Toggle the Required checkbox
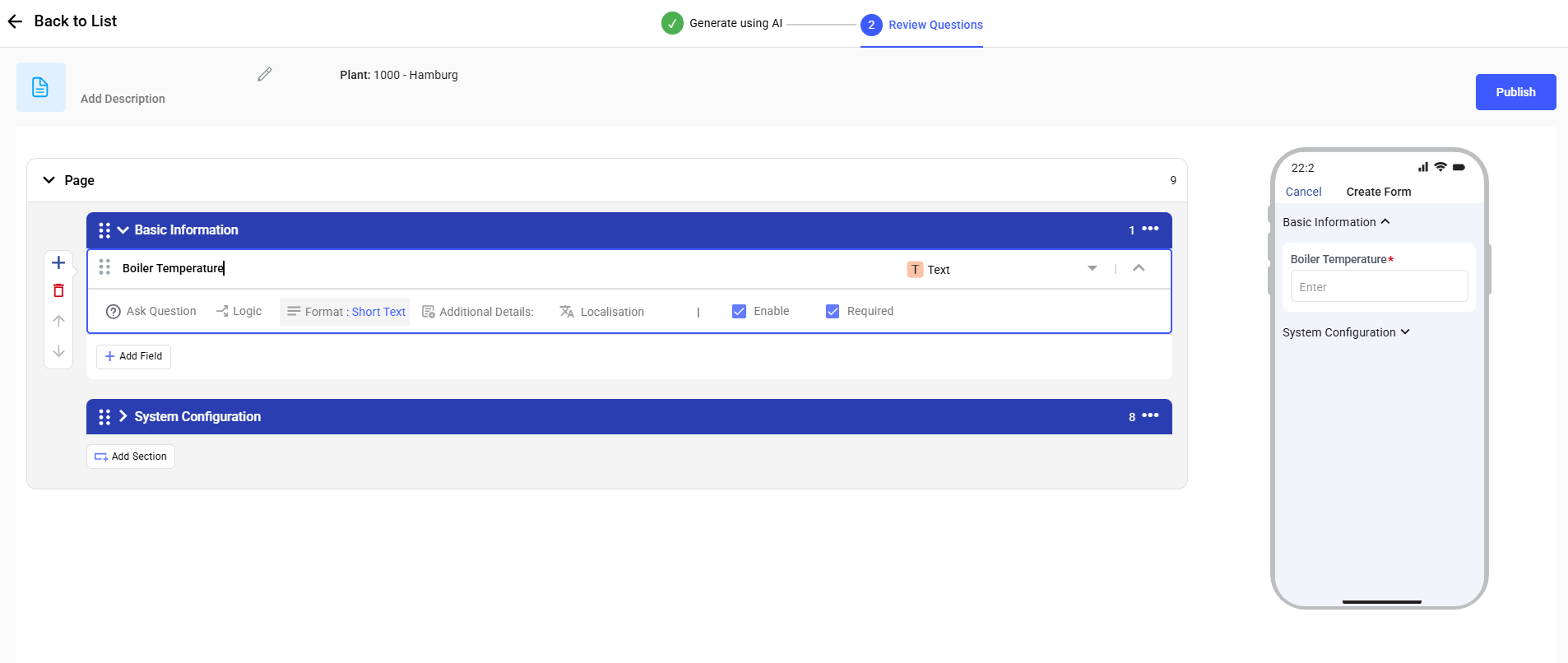Screen dimensions: 1568x663 [833, 311]
